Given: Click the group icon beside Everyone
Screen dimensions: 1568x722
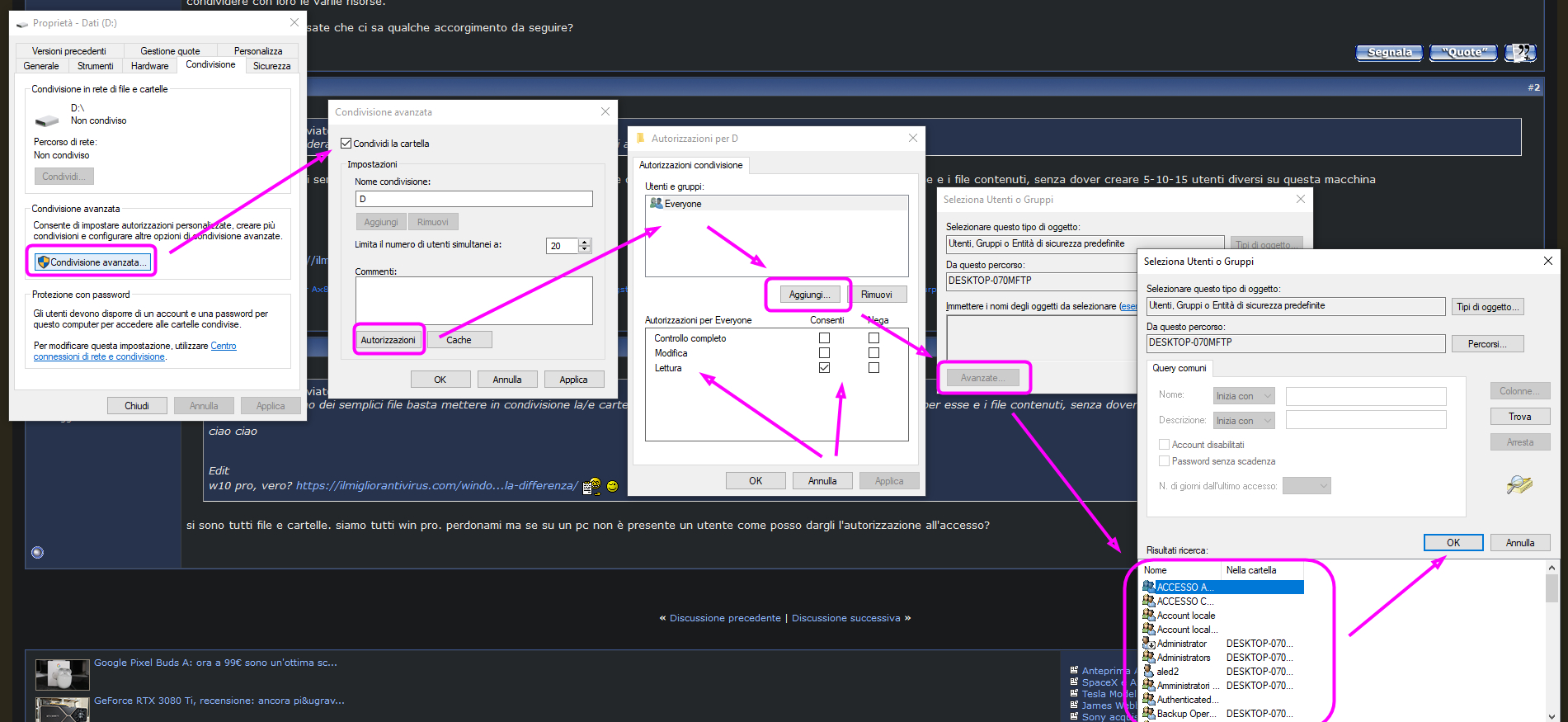Looking at the screenshot, I should click(x=657, y=203).
